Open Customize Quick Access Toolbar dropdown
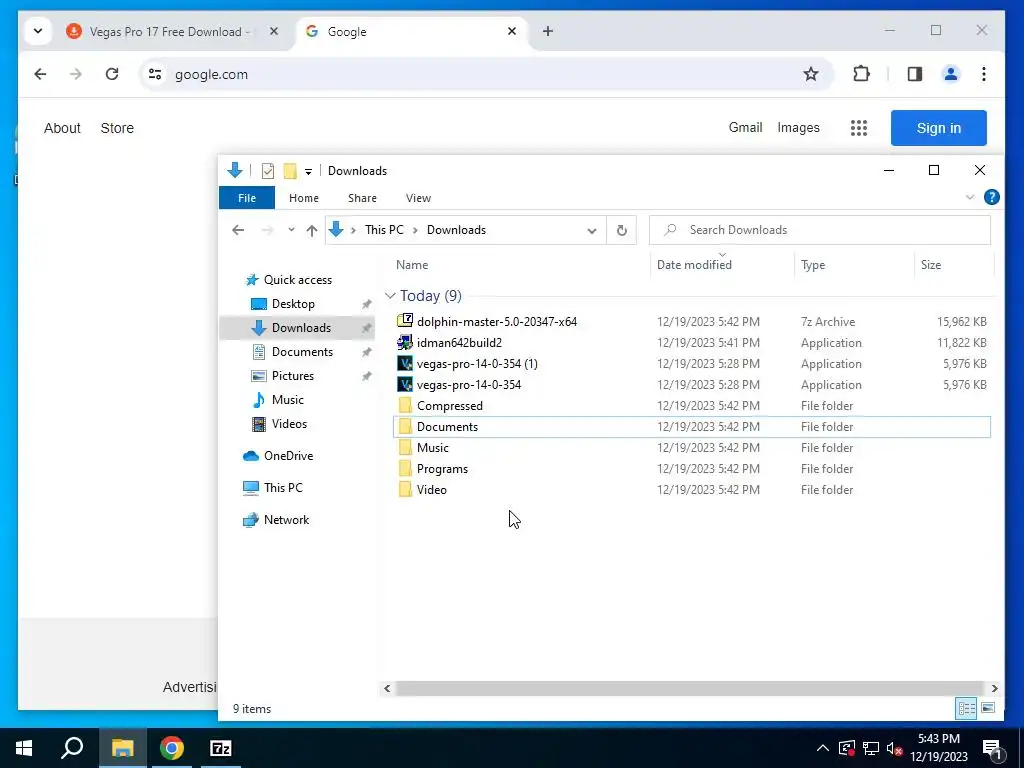Viewport: 1024px width, 768px height. 308,171
